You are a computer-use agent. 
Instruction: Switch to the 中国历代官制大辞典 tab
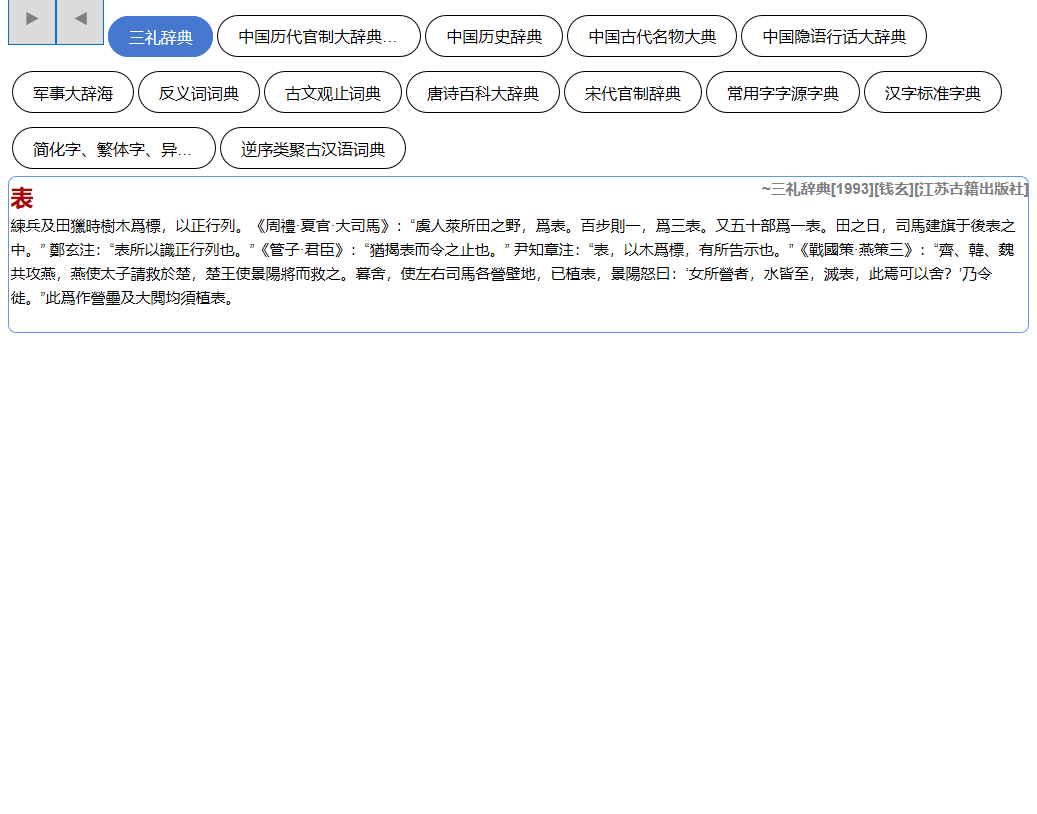318,37
